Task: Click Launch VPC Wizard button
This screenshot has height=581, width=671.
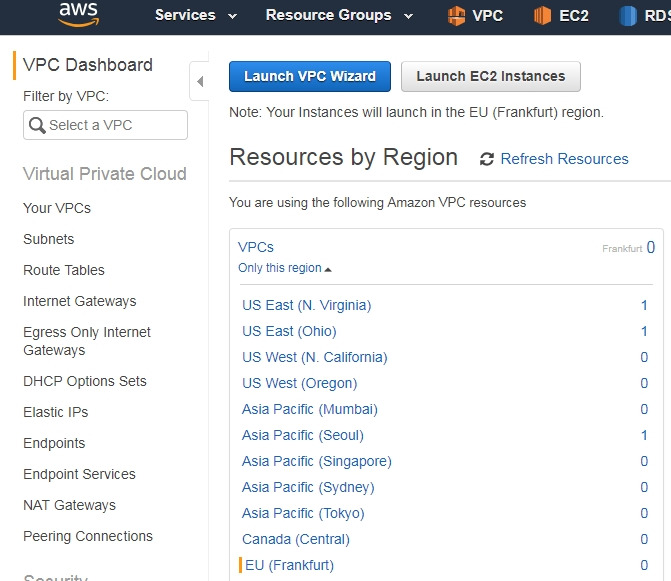Action: [x=310, y=76]
